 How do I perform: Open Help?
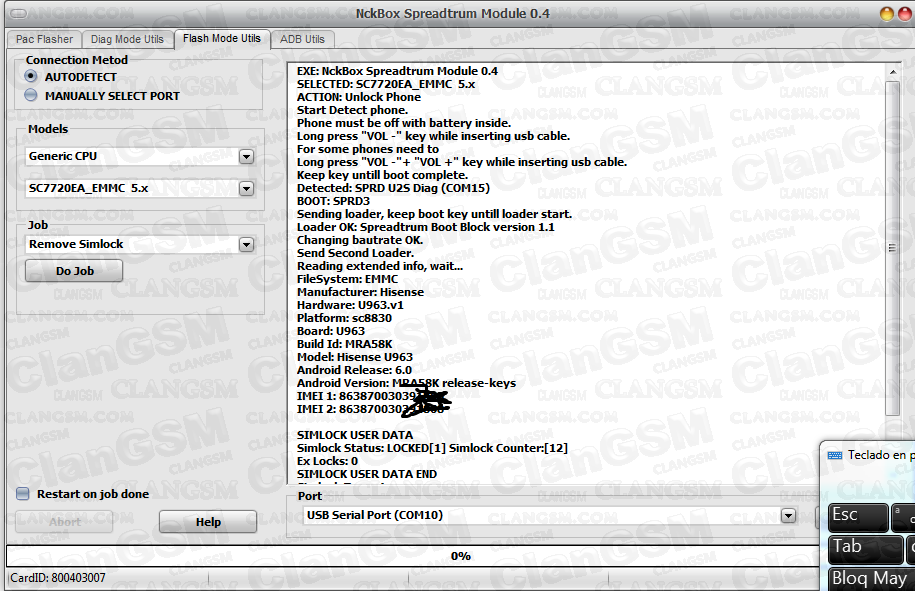tap(208, 522)
